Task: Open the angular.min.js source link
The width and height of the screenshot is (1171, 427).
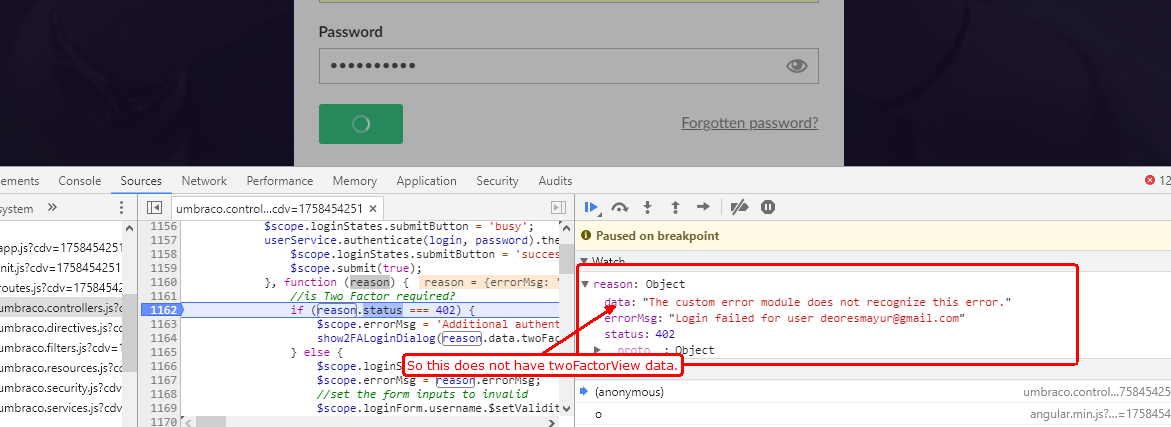Action: [x=1100, y=413]
